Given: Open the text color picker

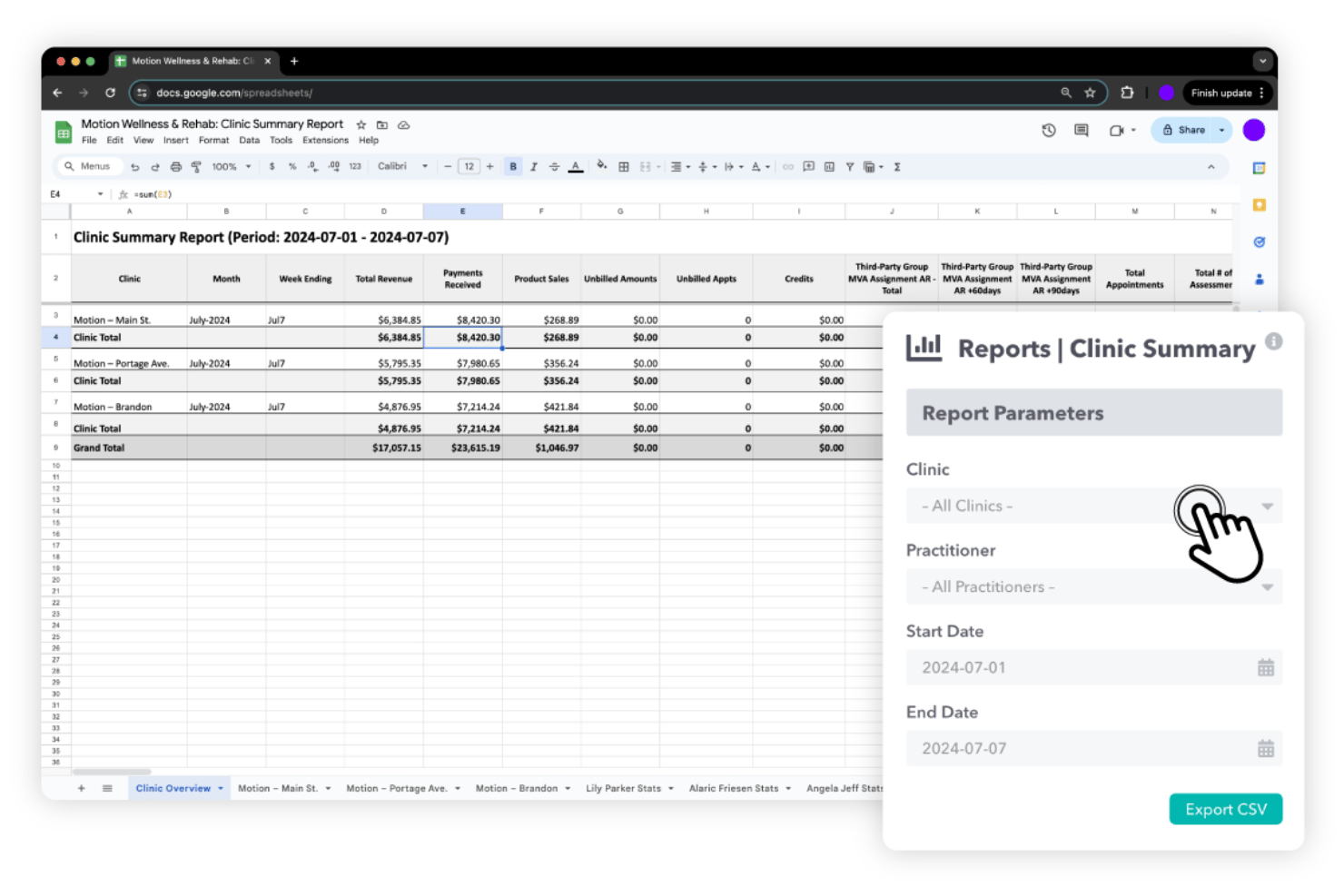Looking at the screenshot, I should (x=576, y=167).
